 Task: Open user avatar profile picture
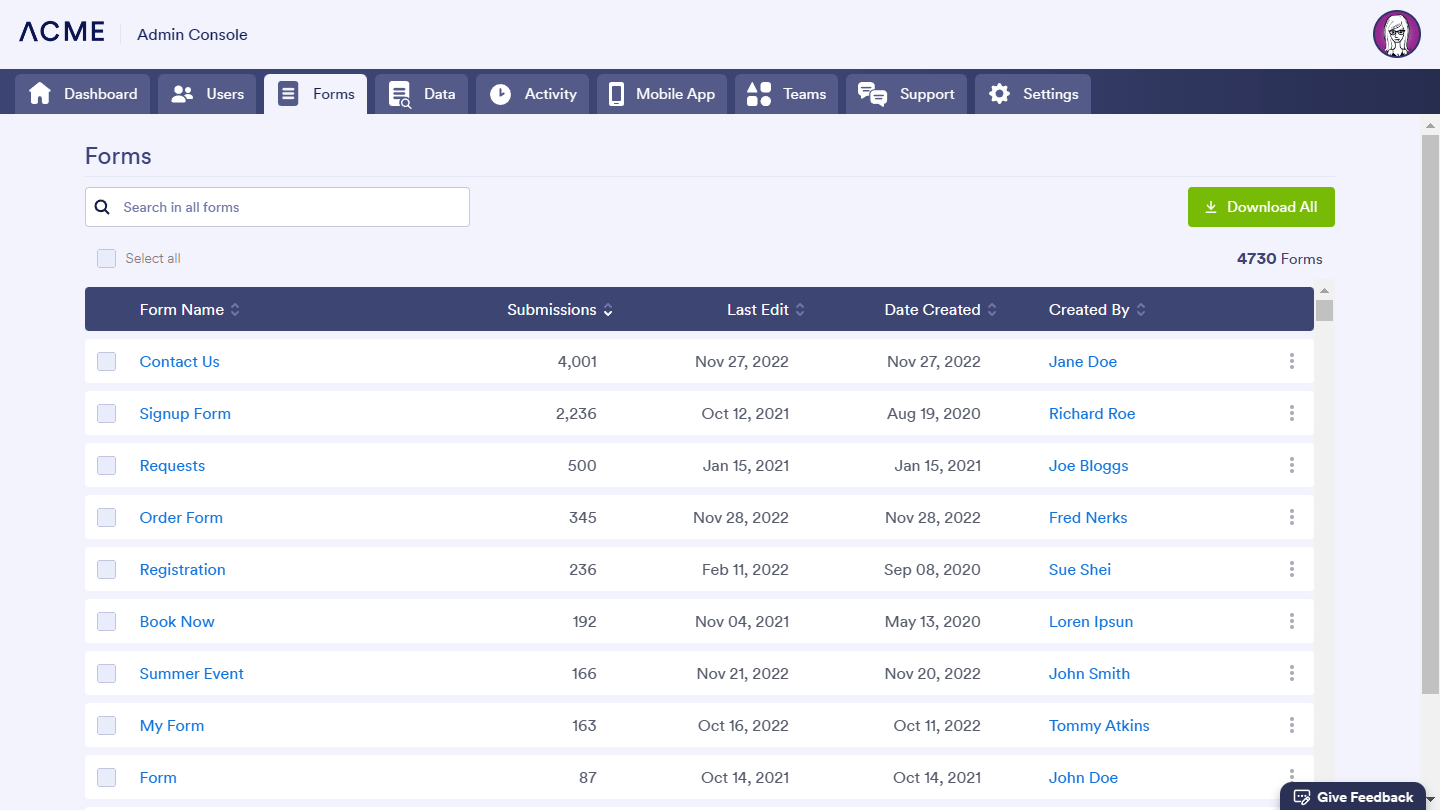point(1396,35)
